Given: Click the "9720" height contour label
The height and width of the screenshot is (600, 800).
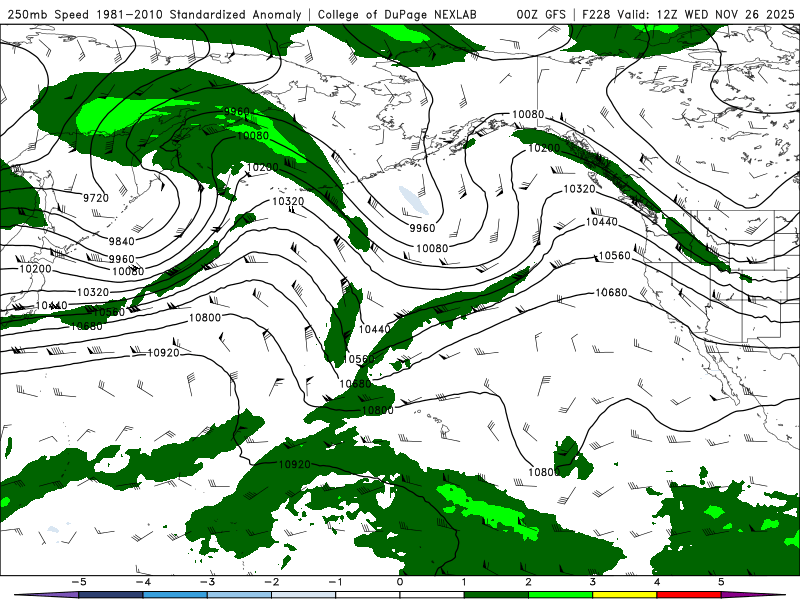Looking at the screenshot, I should pos(96,198).
